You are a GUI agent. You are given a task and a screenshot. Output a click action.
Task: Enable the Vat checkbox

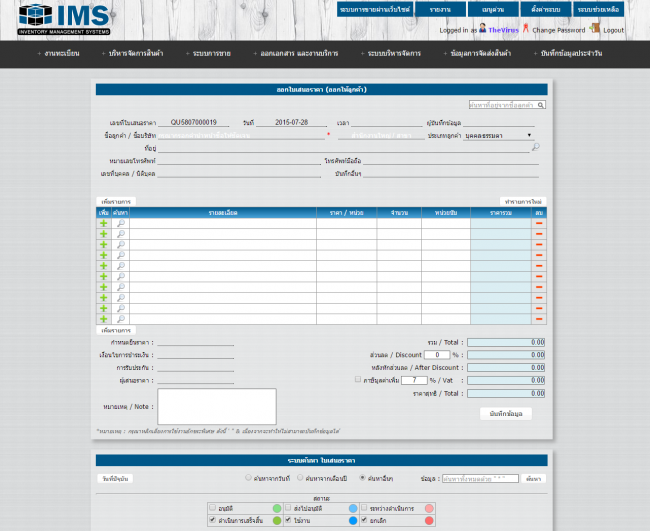[x=358, y=380]
